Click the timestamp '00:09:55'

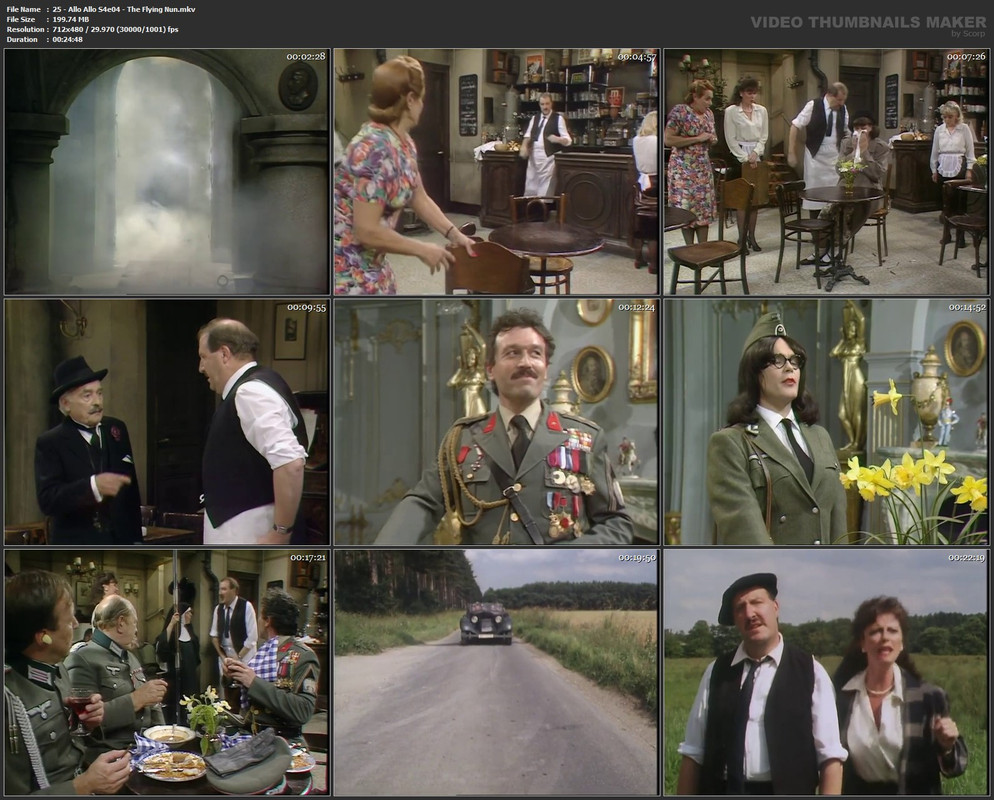[306, 307]
